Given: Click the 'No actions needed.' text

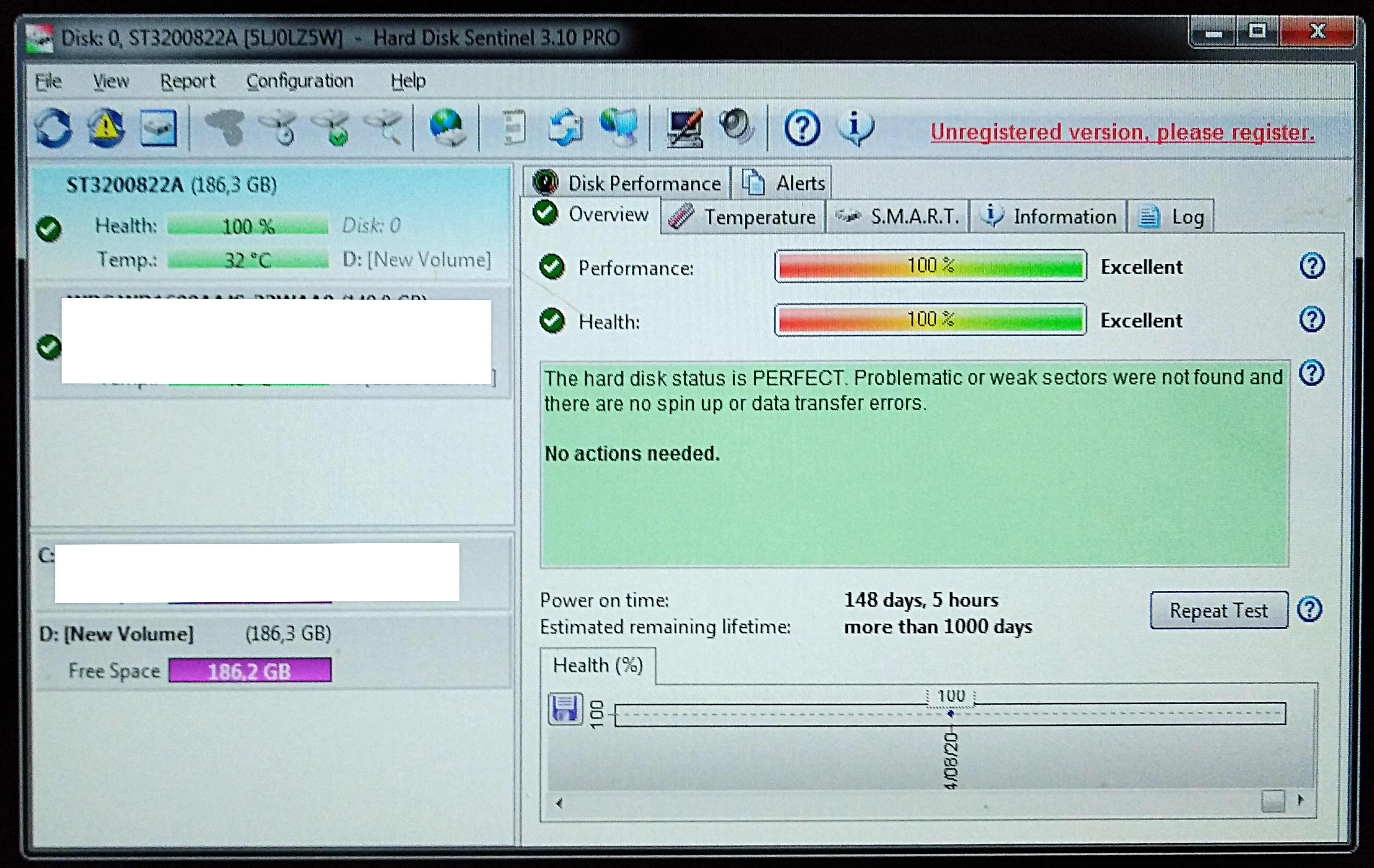Looking at the screenshot, I should click(x=632, y=454).
